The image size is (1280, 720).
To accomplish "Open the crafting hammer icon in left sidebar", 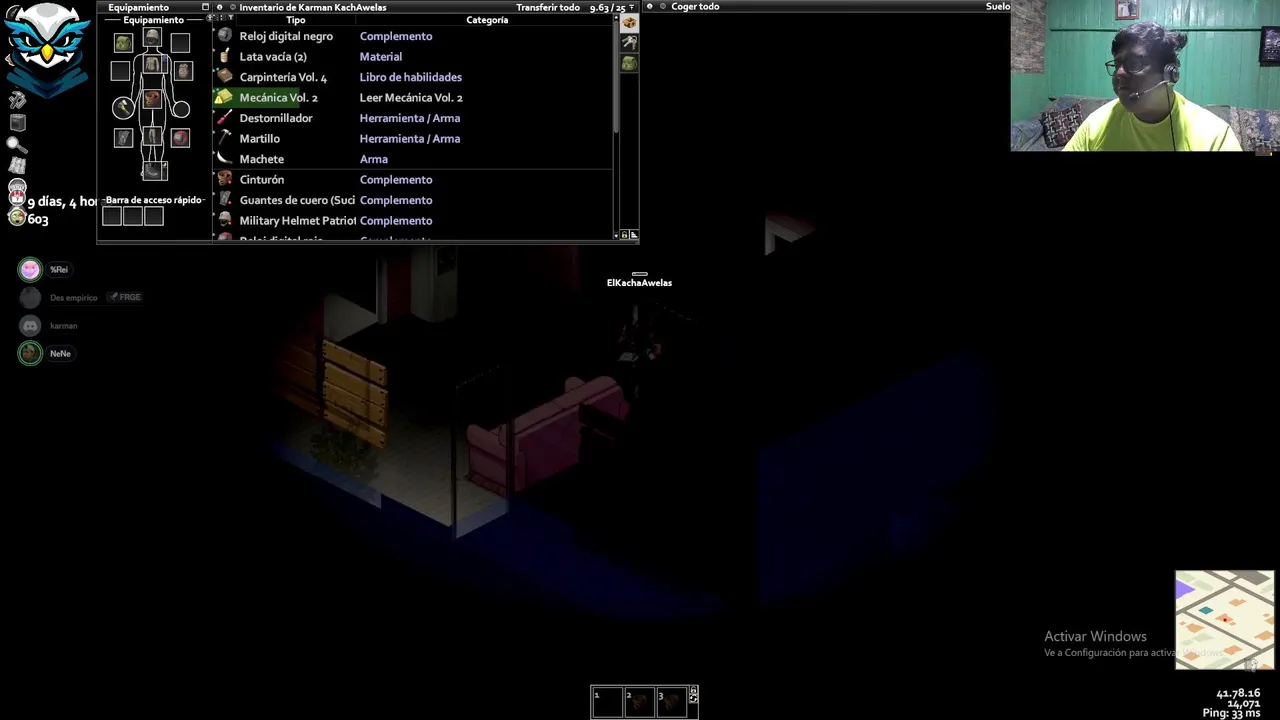I will tap(17, 100).
